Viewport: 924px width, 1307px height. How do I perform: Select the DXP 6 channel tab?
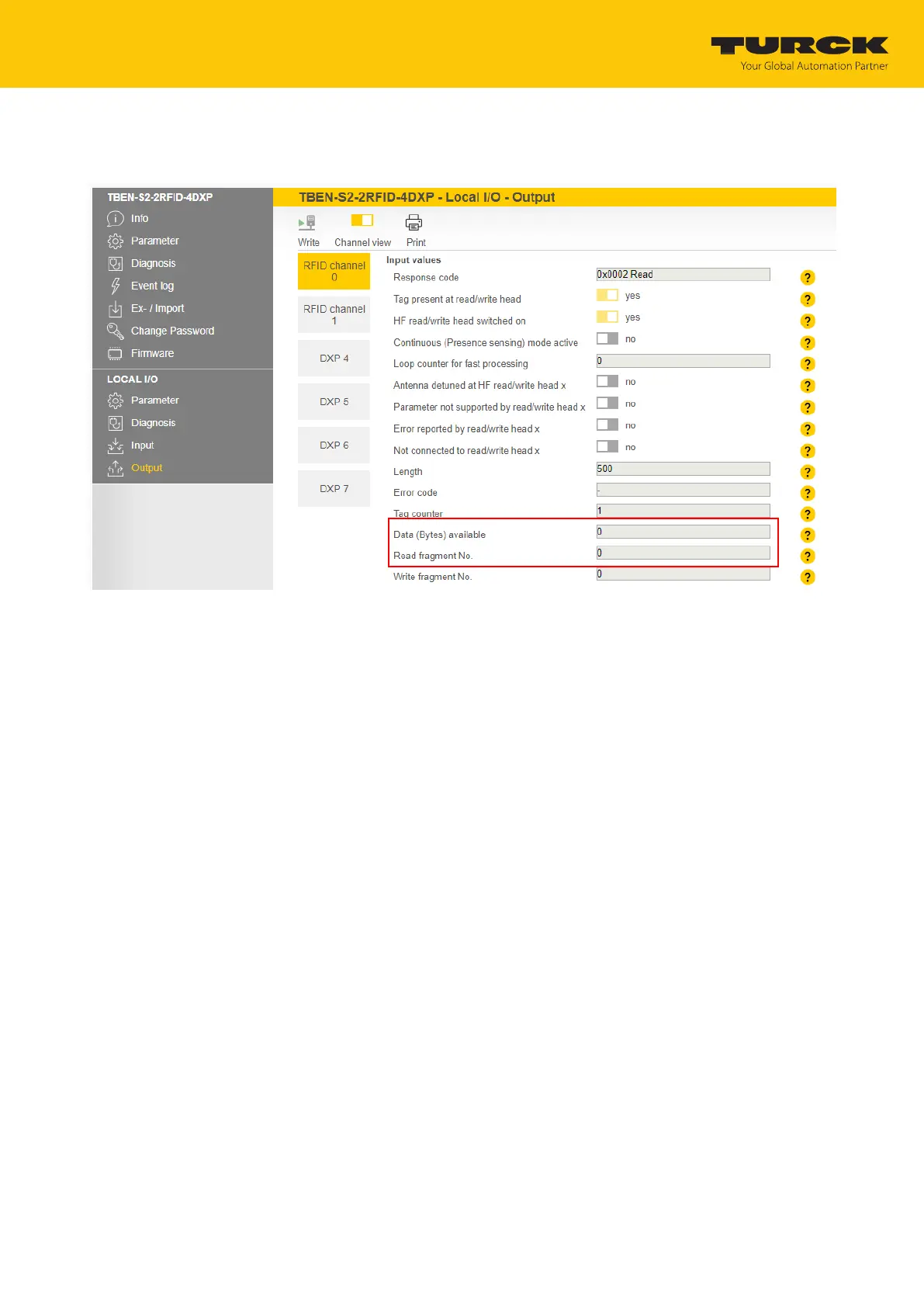click(x=334, y=445)
